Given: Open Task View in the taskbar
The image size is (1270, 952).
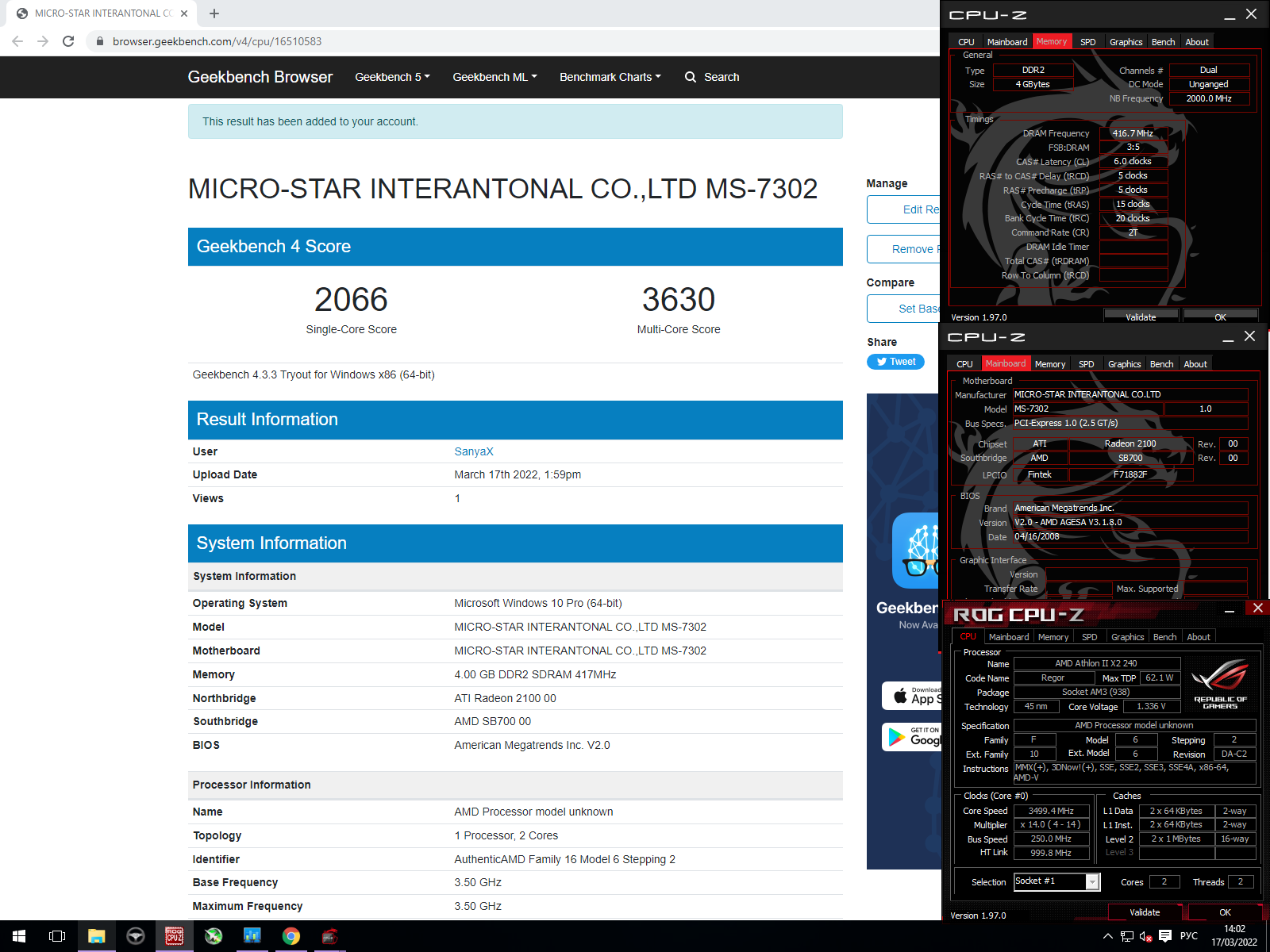Looking at the screenshot, I should pos(57,936).
